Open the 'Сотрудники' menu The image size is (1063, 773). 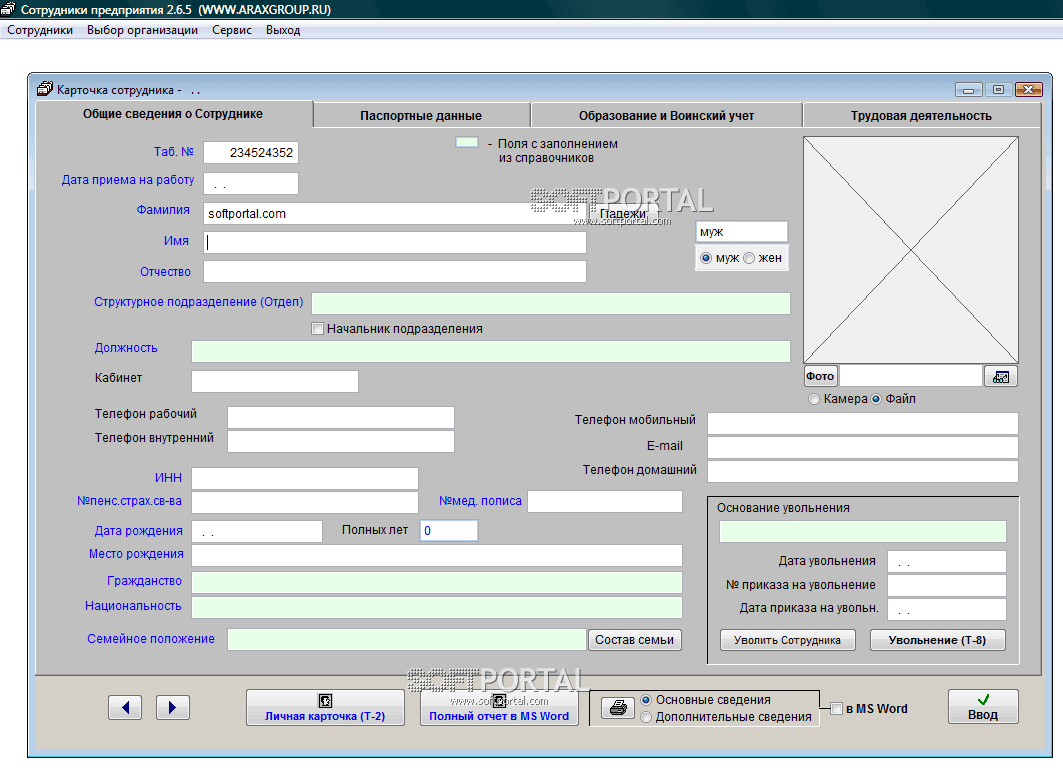[x=40, y=30]
